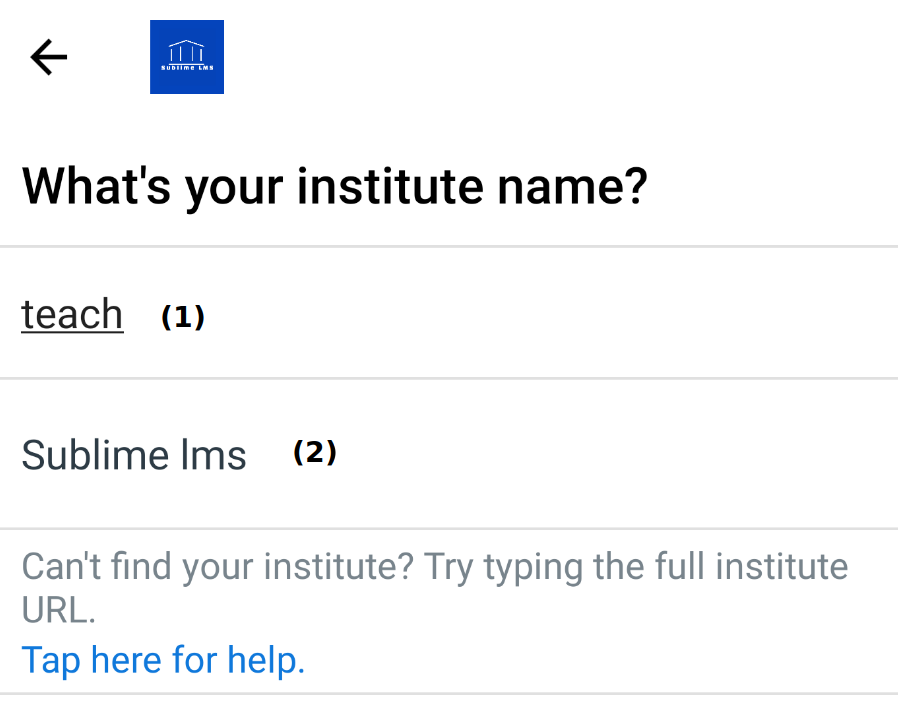Click the small 'Sublime LMS' text in the logo

(x=187, y=68)
